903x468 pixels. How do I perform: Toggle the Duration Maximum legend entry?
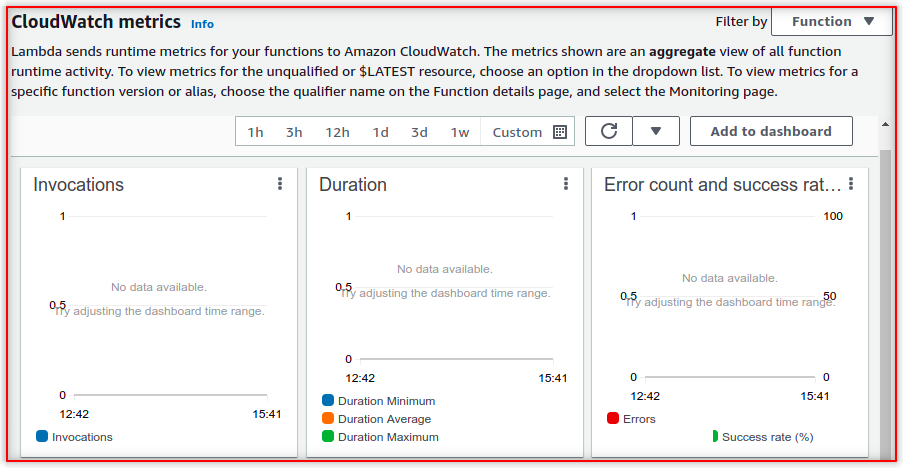(x=379, y=437)
